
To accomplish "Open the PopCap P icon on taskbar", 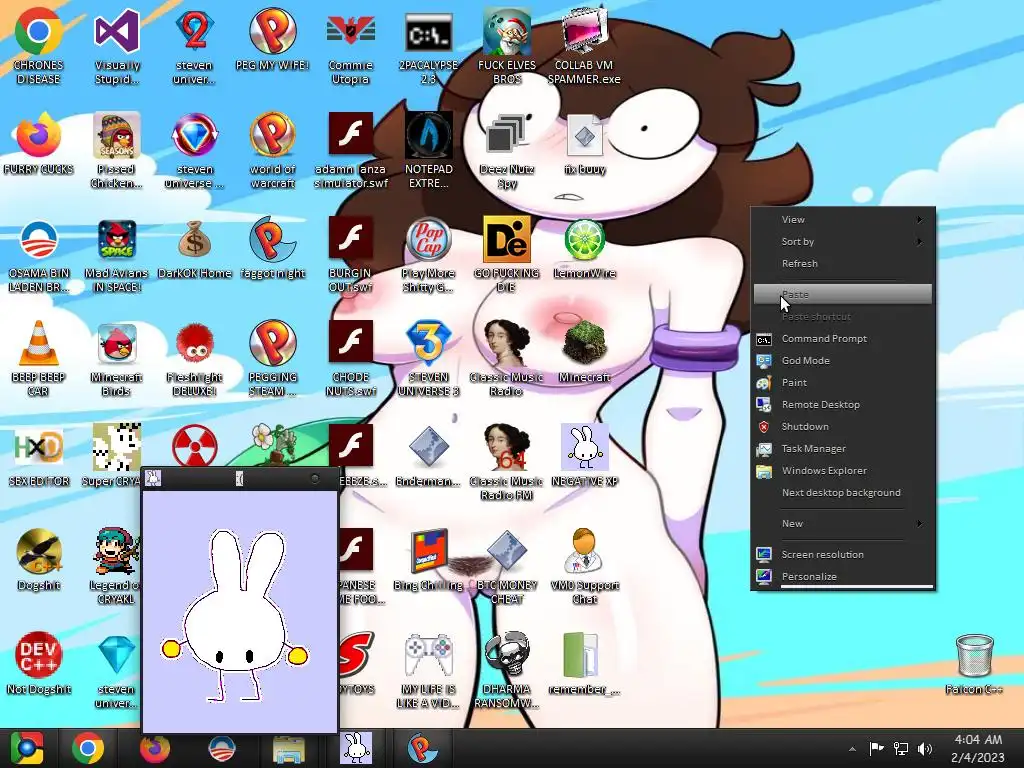I will point(423,748).
